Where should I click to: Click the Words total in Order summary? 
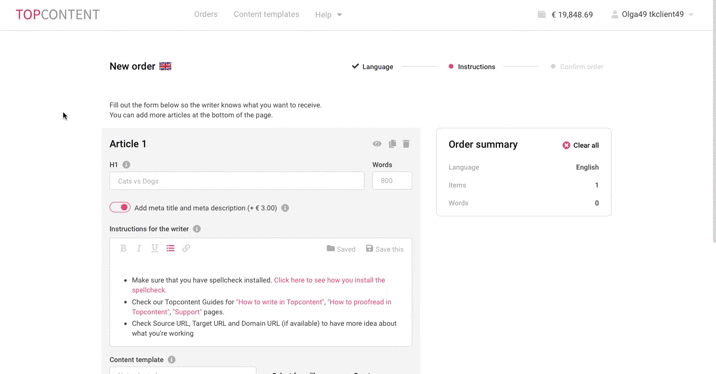(597, 203)
